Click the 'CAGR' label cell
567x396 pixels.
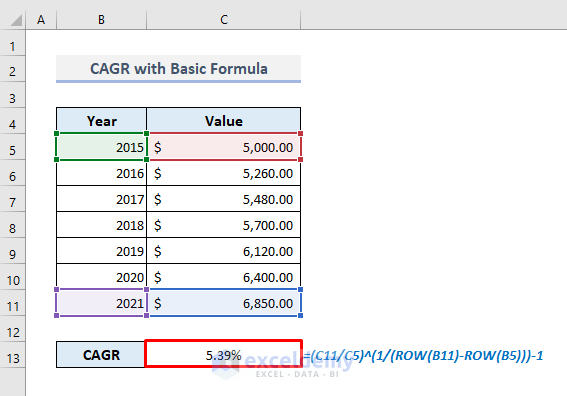(x=101, y=355)
